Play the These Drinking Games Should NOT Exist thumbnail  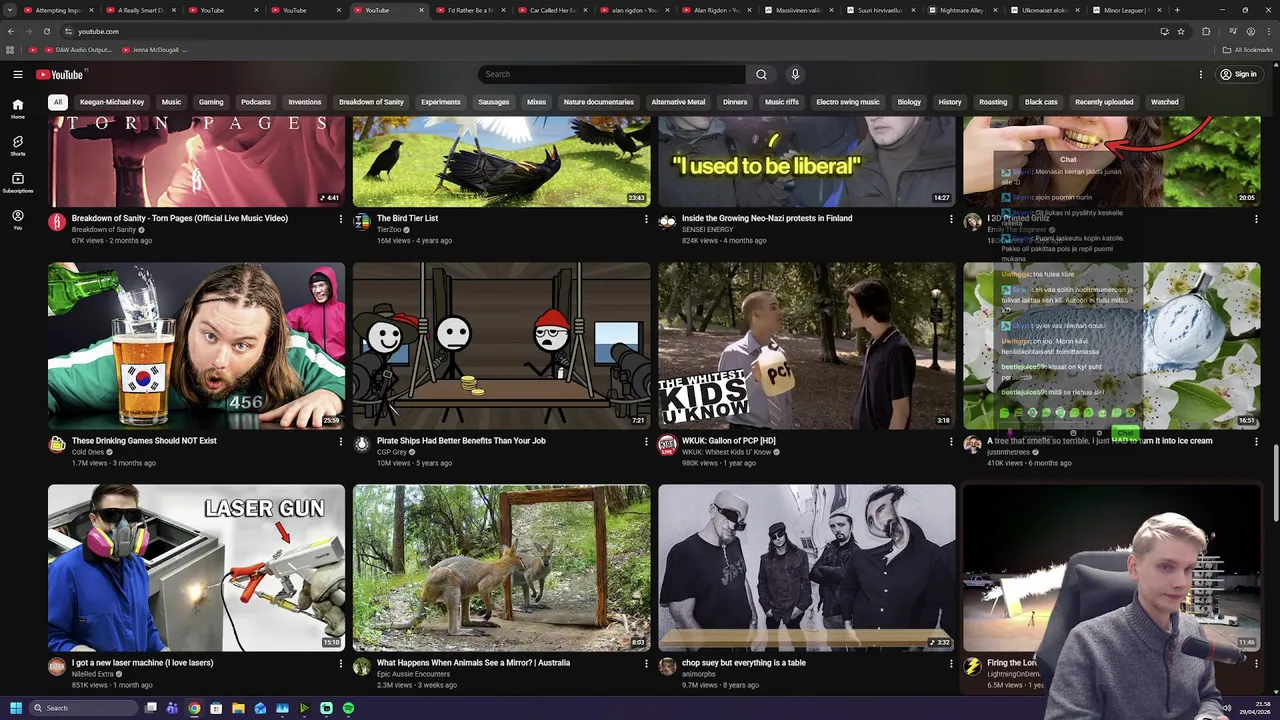(196, 346)
